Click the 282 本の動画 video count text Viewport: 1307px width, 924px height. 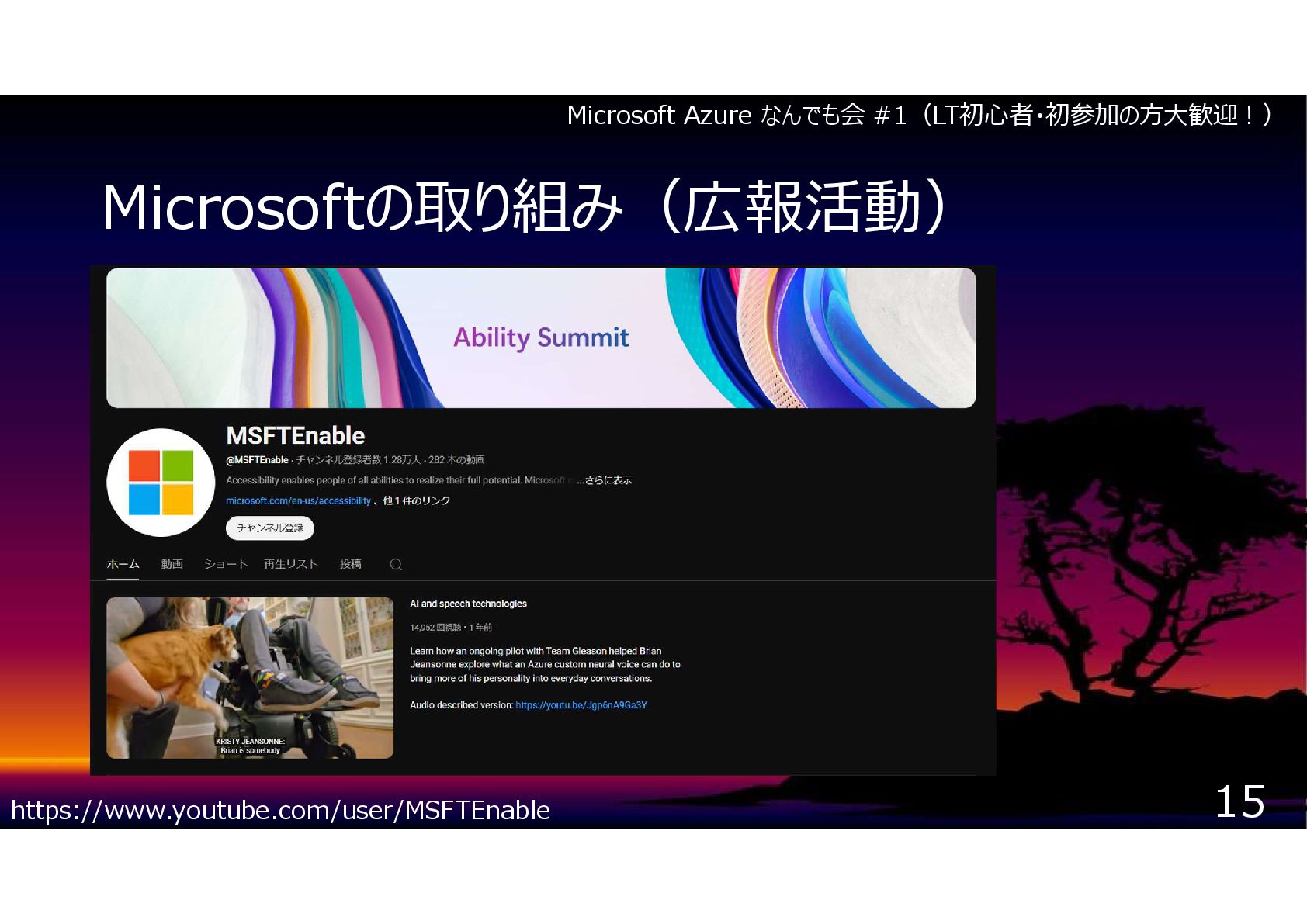click(456, 460)
